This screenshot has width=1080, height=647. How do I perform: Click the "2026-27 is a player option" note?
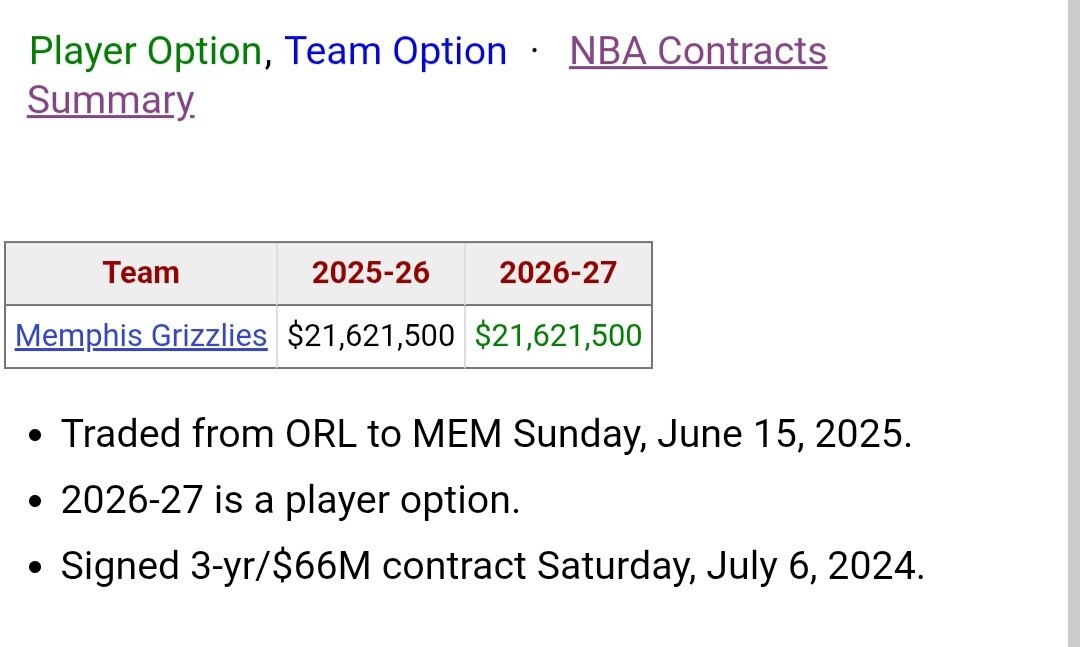[290, 500]
